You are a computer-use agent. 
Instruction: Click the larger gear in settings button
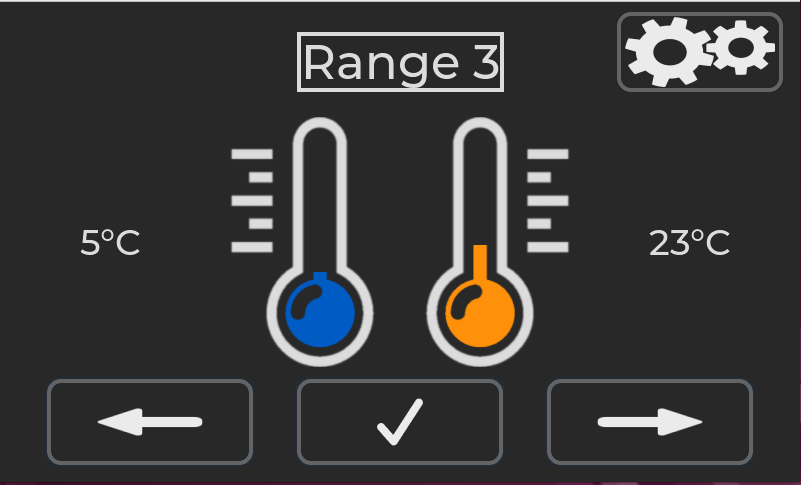pyautogui.click(x=668, y=52)
